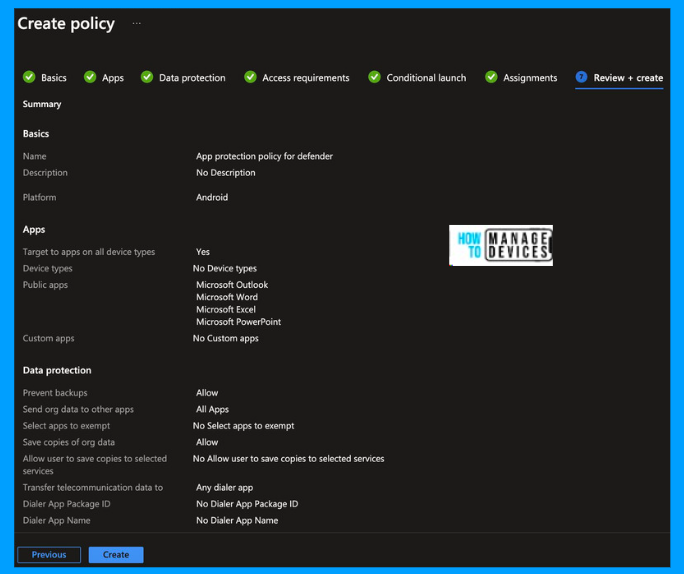Click the Previous button
Image resolution: width=684 pixels, height=574 pixels.
tap(49, 554)
